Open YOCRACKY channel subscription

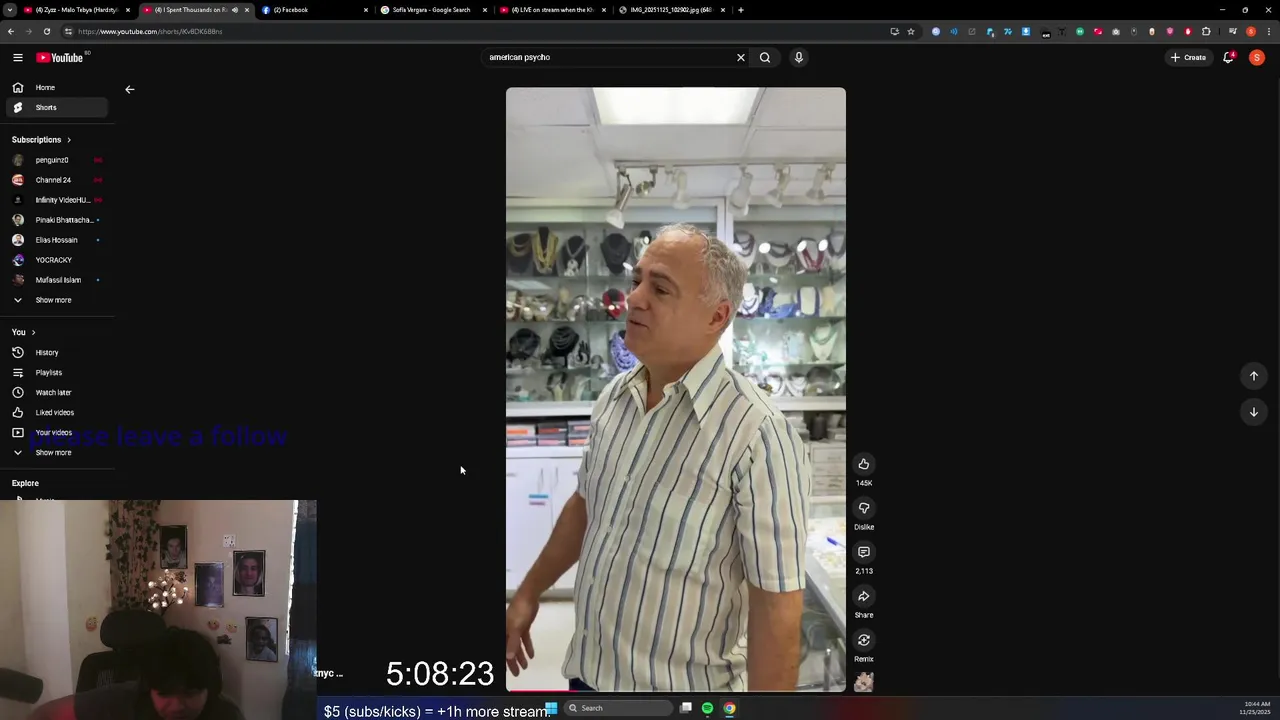57,260
